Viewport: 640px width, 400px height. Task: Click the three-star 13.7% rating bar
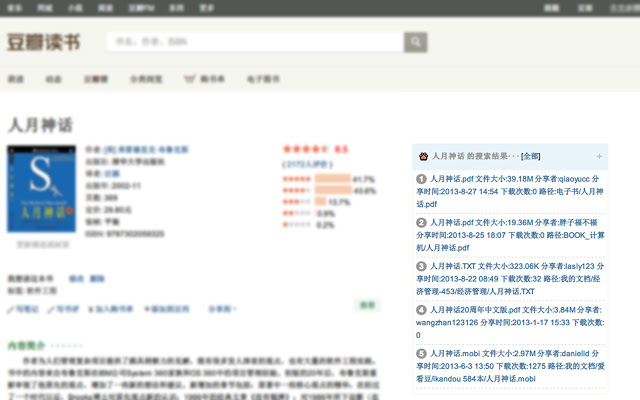click(x=320, y=202)
